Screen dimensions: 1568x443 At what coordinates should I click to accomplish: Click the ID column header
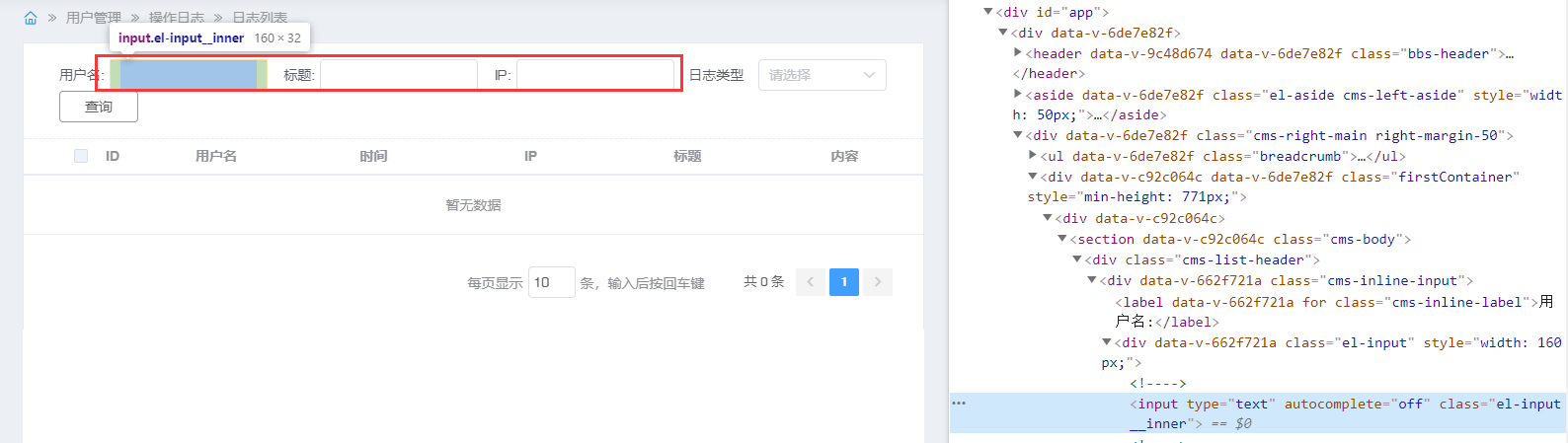point(113,156)
